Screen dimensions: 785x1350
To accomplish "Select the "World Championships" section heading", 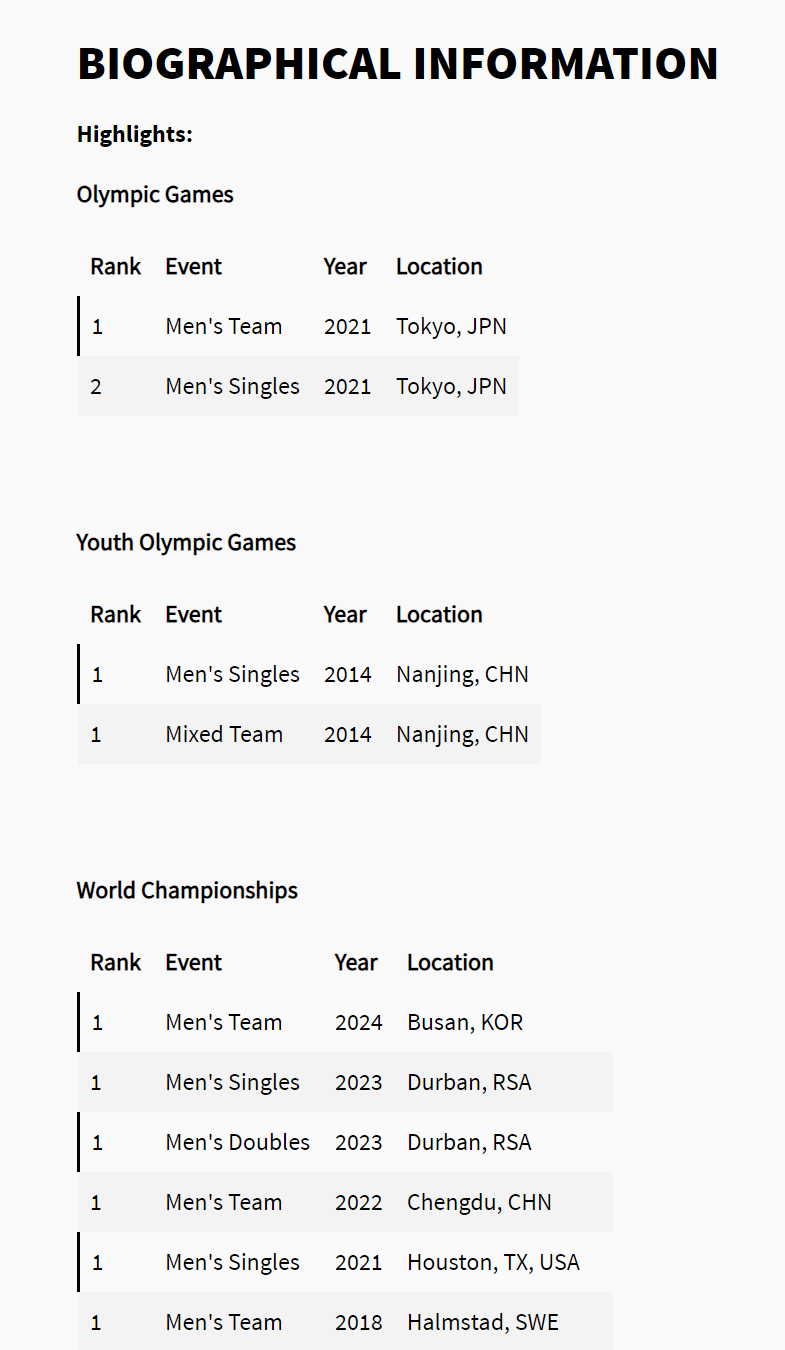I will 187,890.
